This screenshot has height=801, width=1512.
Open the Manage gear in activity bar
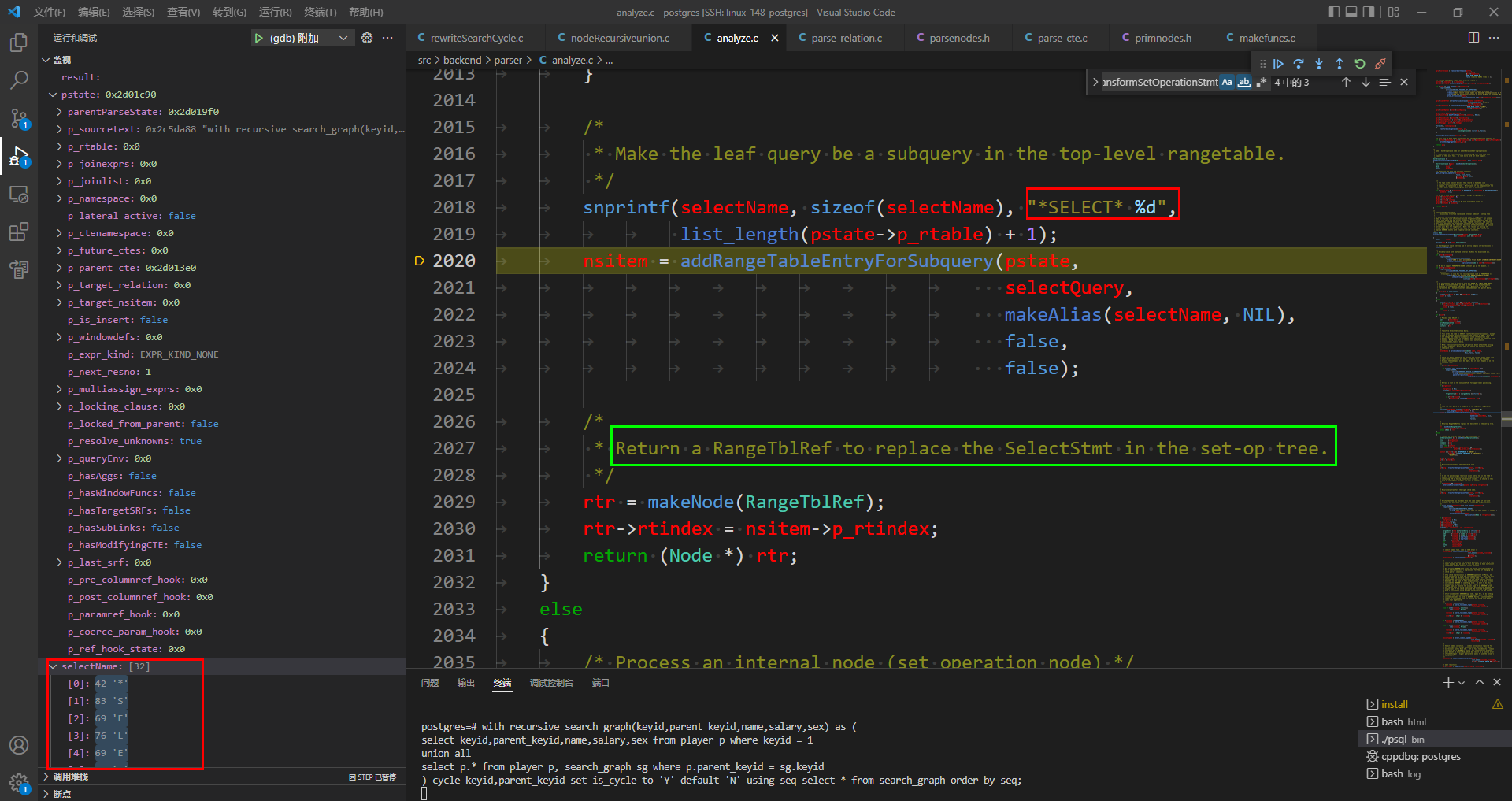[x=19, y=783]
